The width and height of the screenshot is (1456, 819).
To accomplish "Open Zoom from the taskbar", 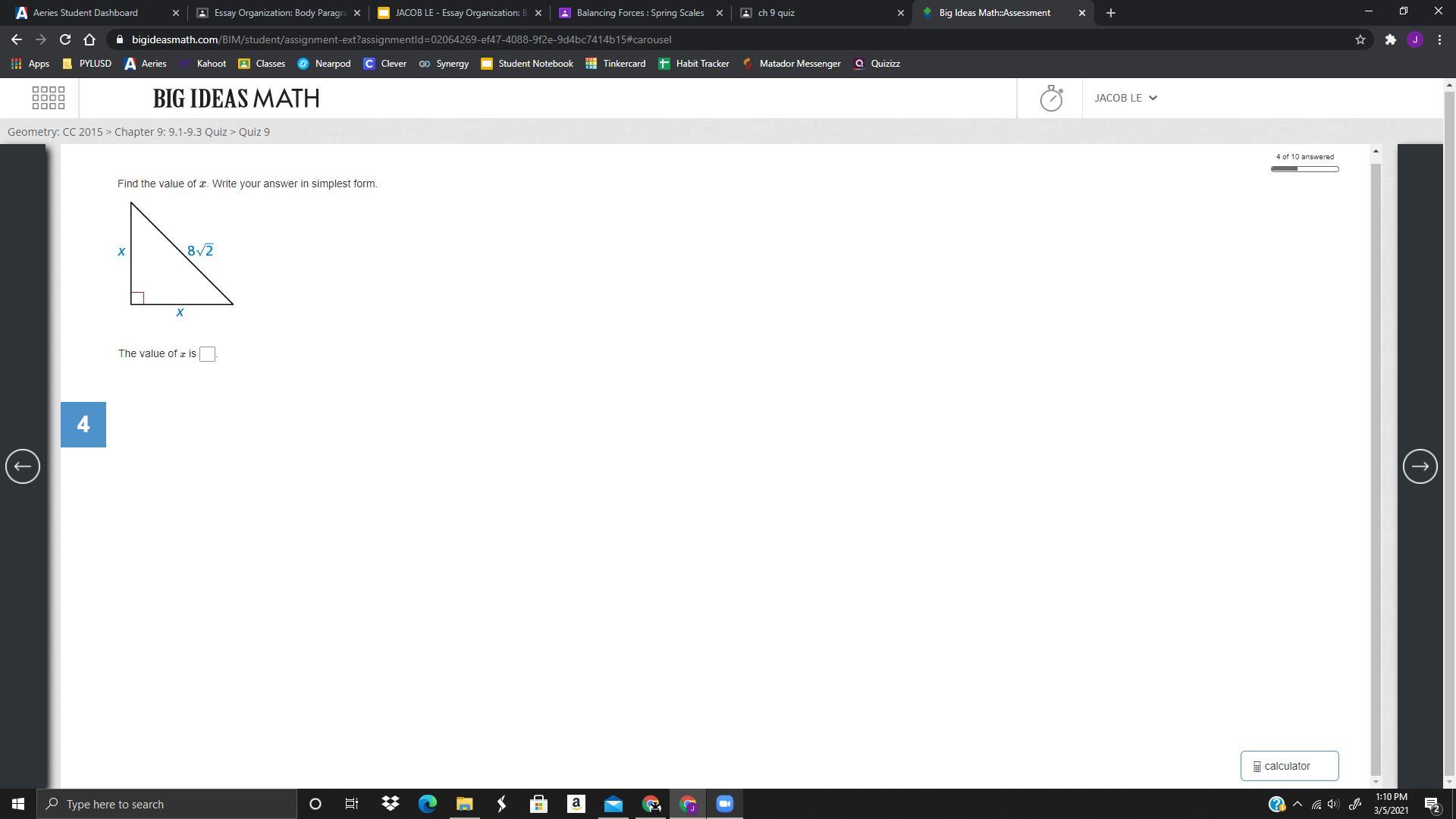I will tap(724, 804).
